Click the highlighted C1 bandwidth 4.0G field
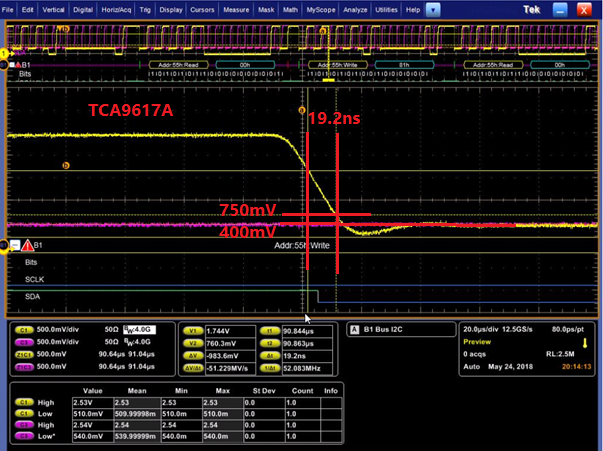 139,330
